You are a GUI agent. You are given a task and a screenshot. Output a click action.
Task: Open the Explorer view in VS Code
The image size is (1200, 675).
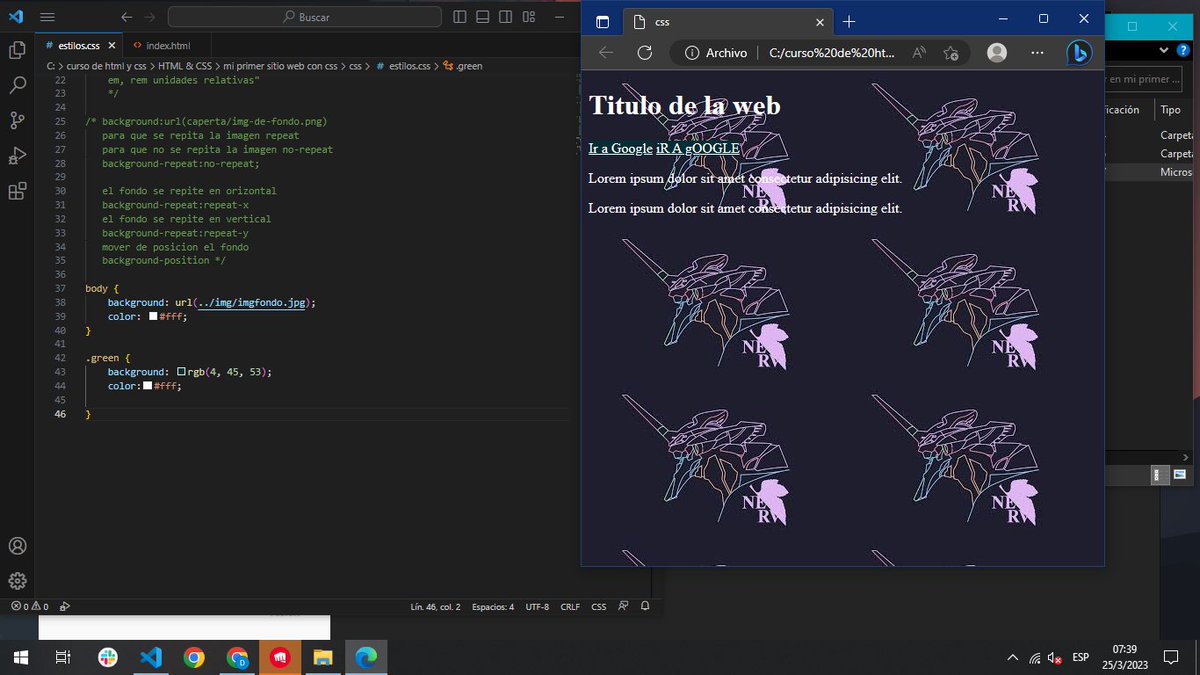(17, 50)
